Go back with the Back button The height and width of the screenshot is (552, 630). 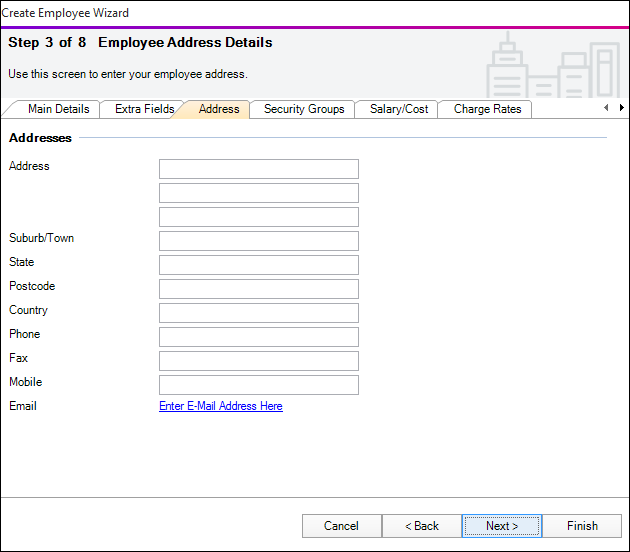(421, 526)
